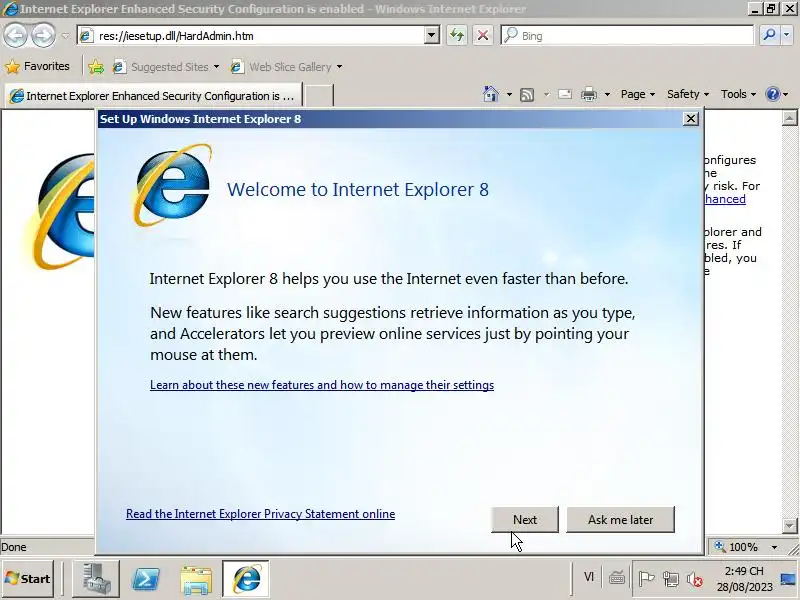Expand the Print options dropdown arrow
The width and height of the screenshot is (800, 600).
(607, 94)
